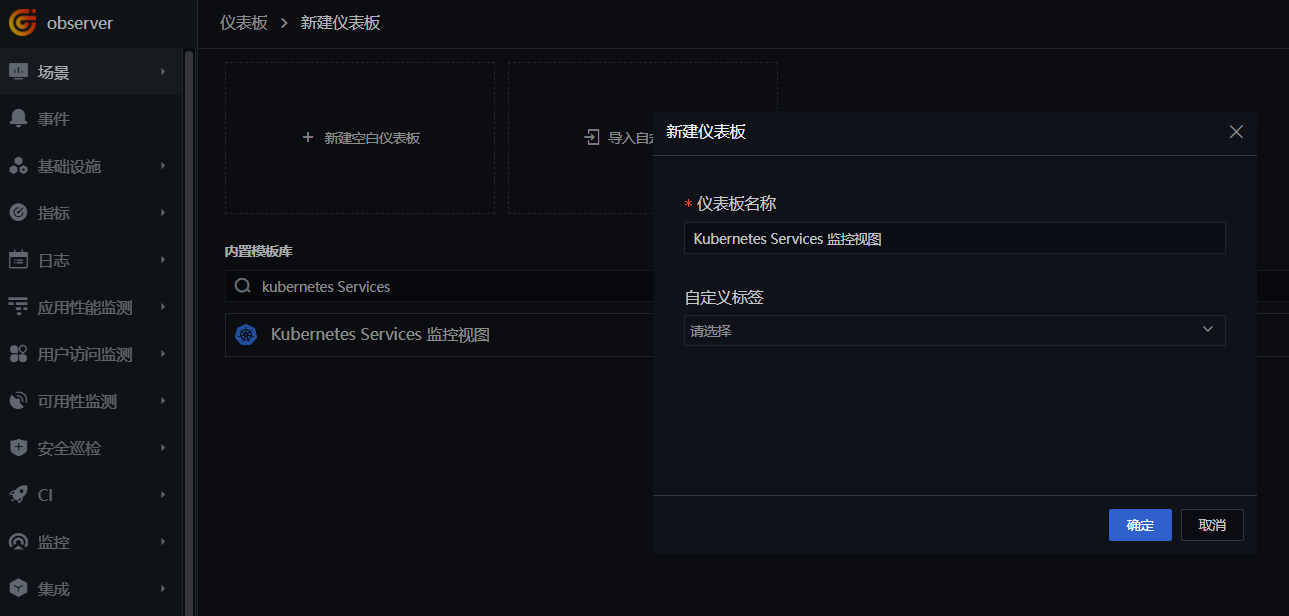The image size is (1289, 616).
Task: Expand the 应用性能监测 submenu arrow
Action: pyautogui.click(x=163, y=307)
